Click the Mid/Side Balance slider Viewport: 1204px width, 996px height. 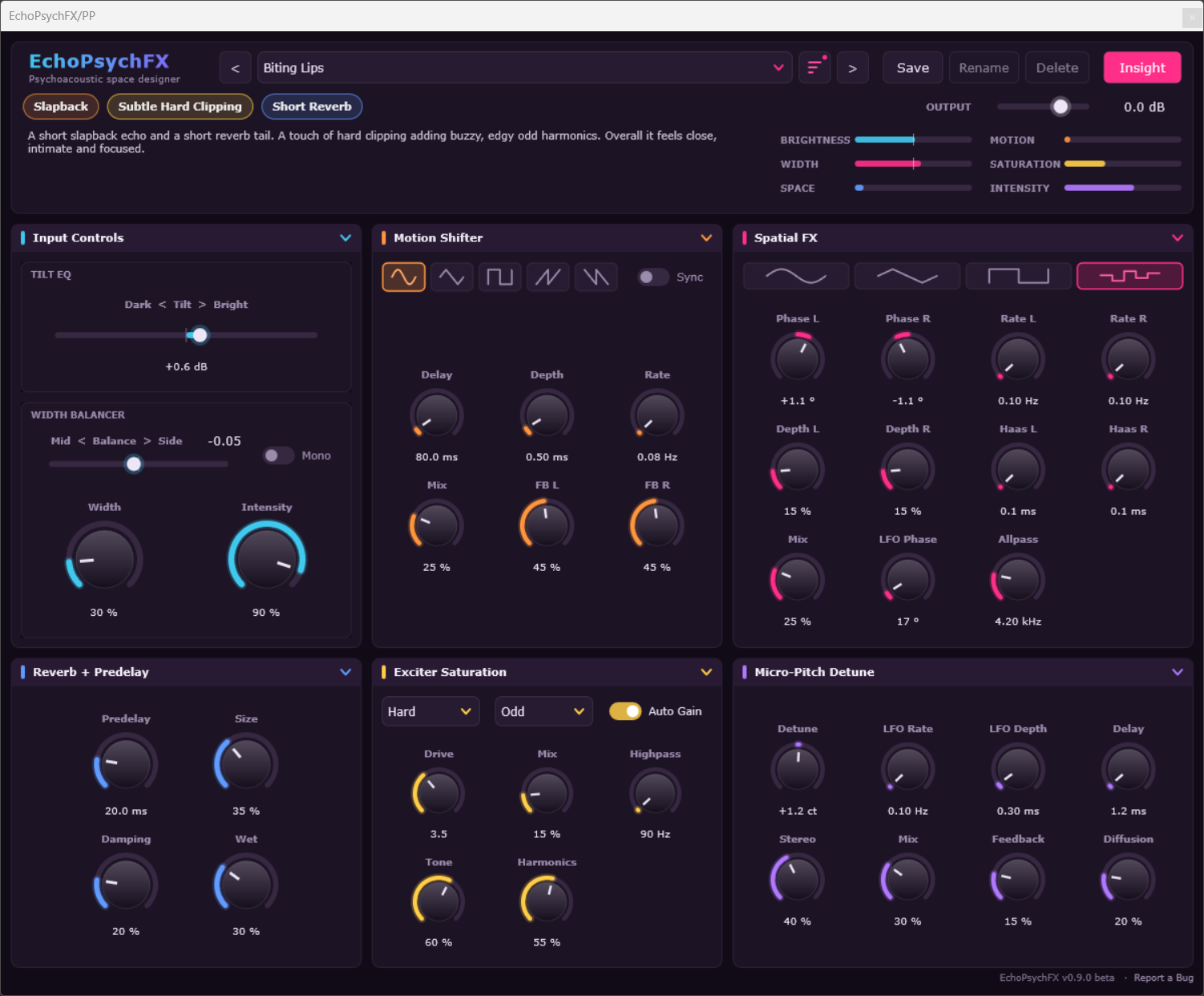tap(139, 464)
